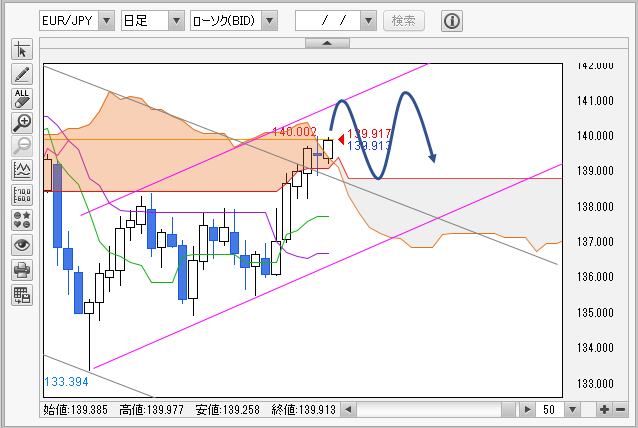
Task: Select the cursor pointer tool
Action: [x=22, y=50]
